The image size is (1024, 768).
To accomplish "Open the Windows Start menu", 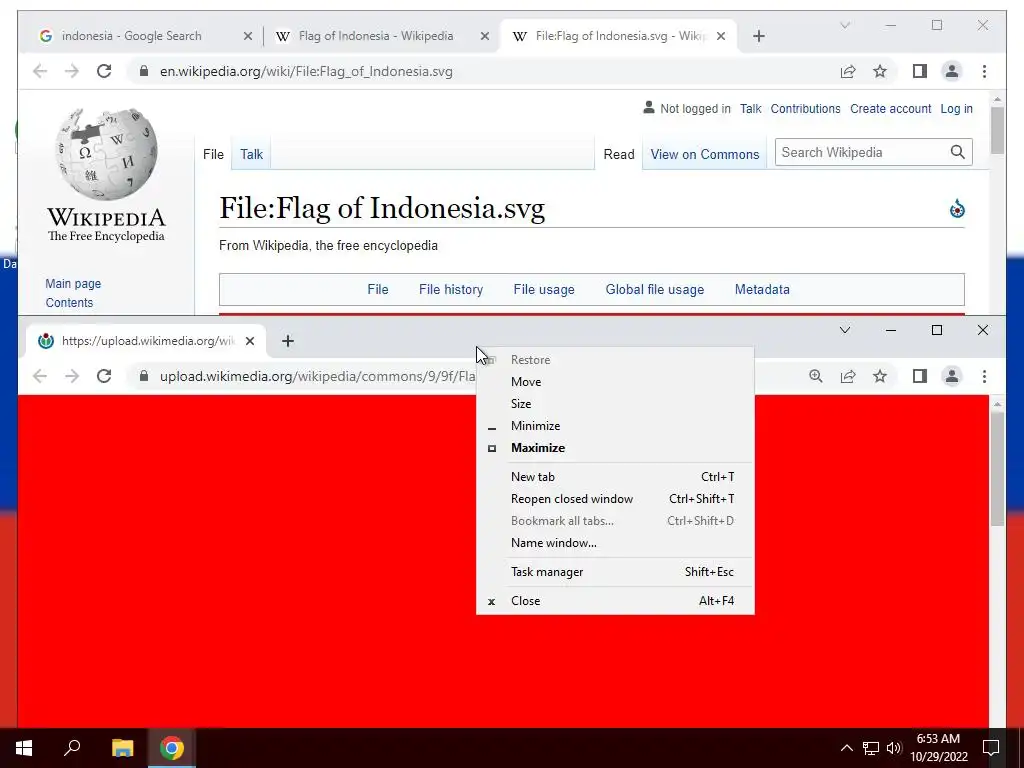I will click(24, 748).
